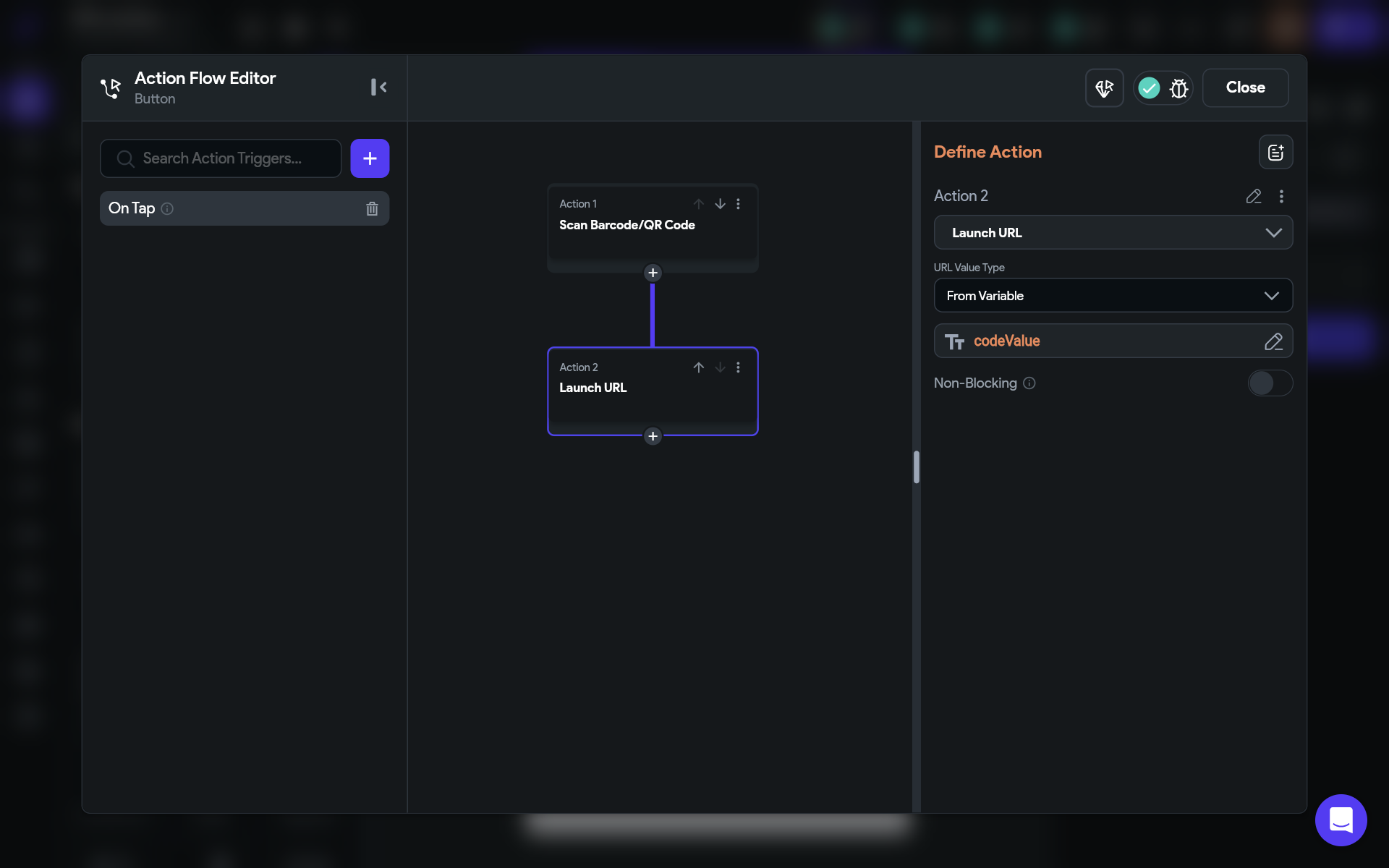Close the Action Flow Editor
The width and height of the screenshot is (1389, 868).
[1245, 88]
